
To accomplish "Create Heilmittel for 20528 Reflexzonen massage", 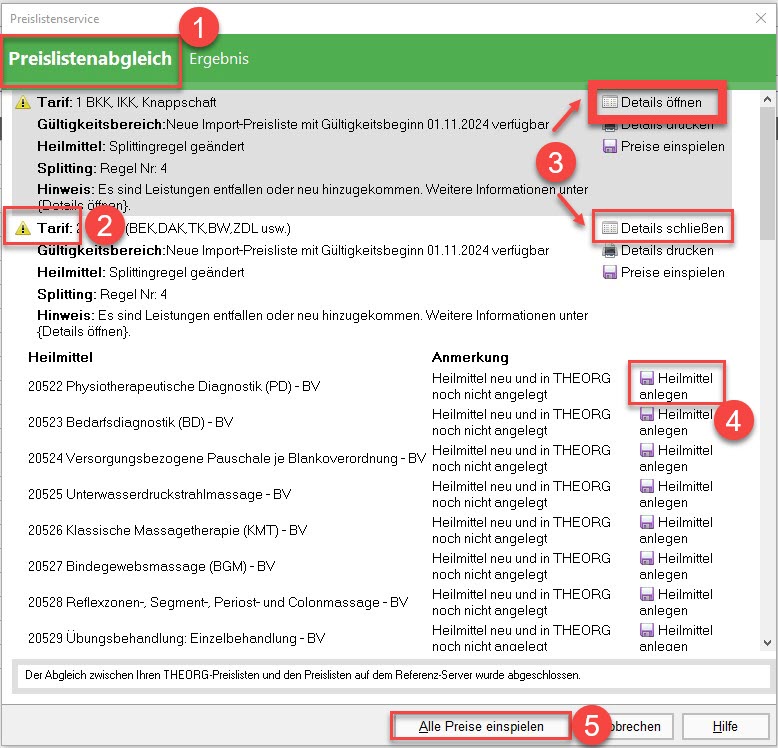I will point(647,594).
